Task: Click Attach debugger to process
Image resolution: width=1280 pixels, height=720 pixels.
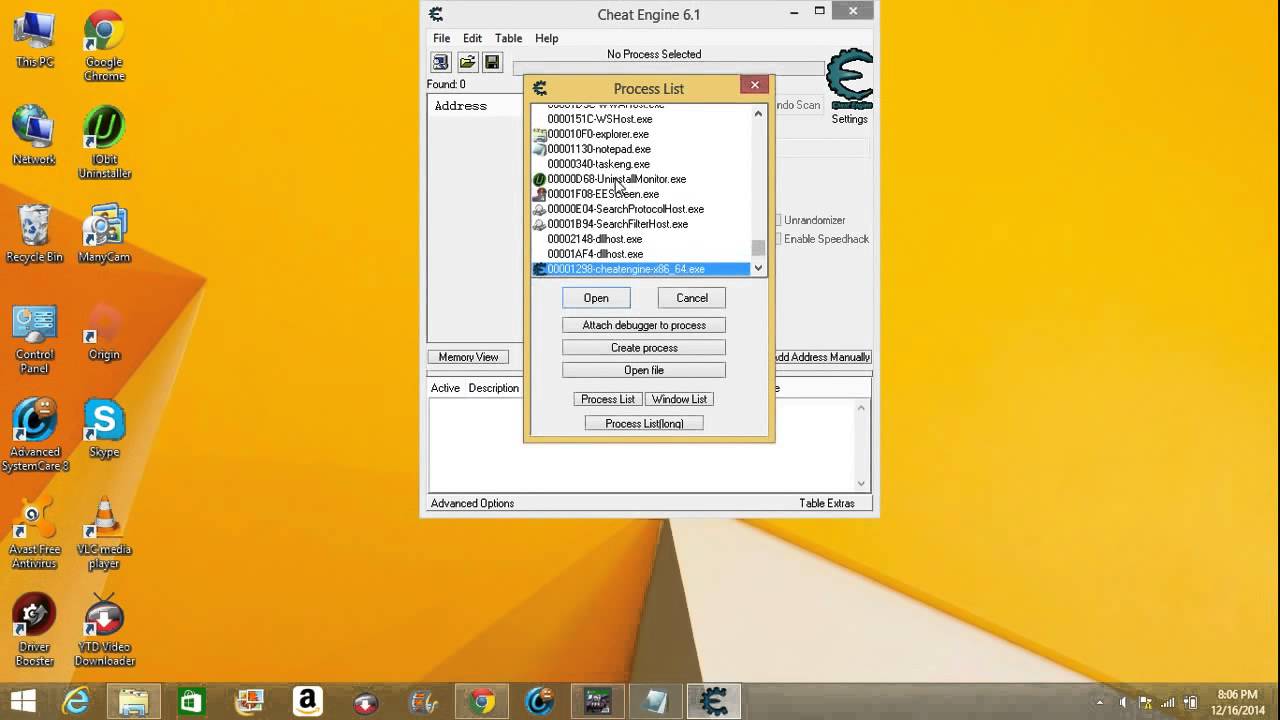Action: tap(644, 325)
